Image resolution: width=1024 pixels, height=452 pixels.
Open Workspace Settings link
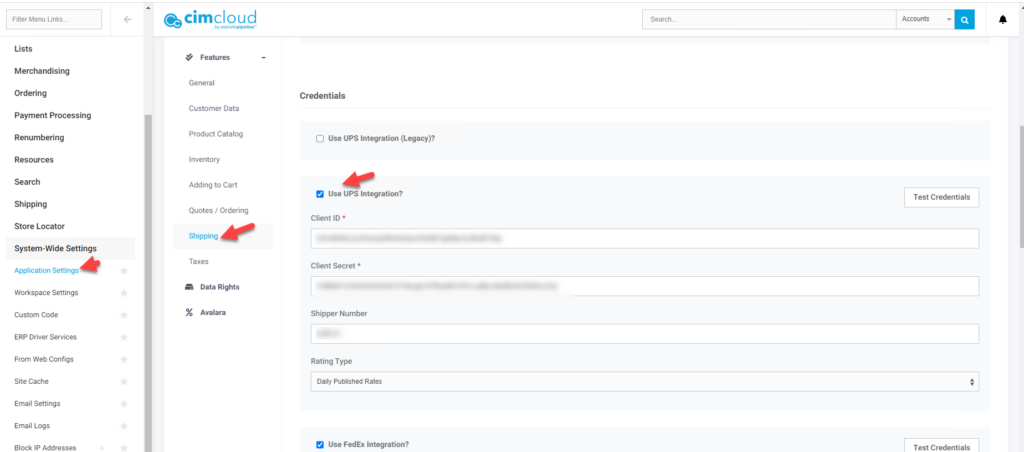coord(46,293)
